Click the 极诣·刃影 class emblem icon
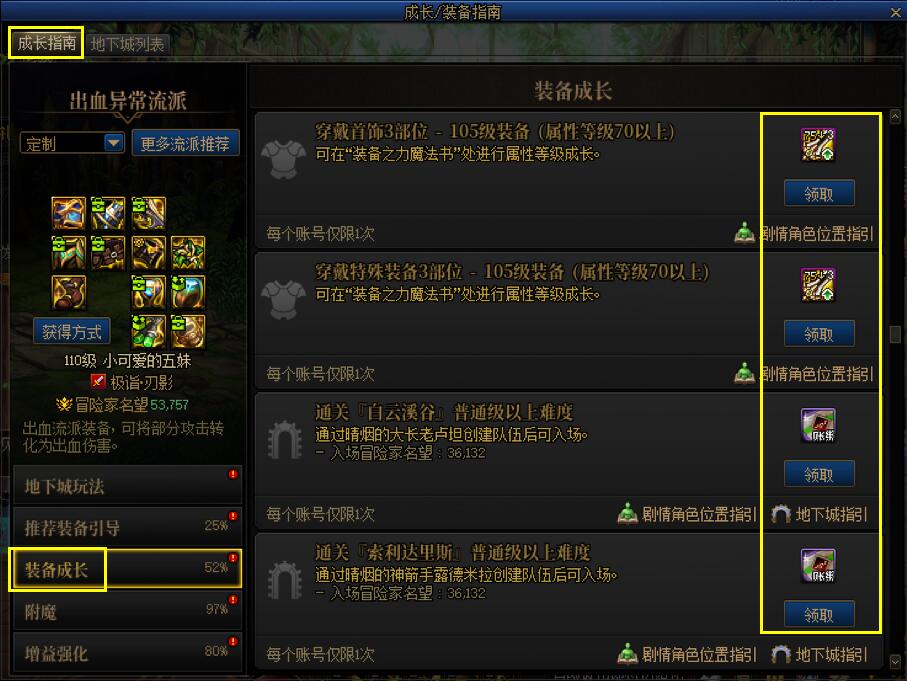Viewport: 907px width, 681px height. pos(98,382)
